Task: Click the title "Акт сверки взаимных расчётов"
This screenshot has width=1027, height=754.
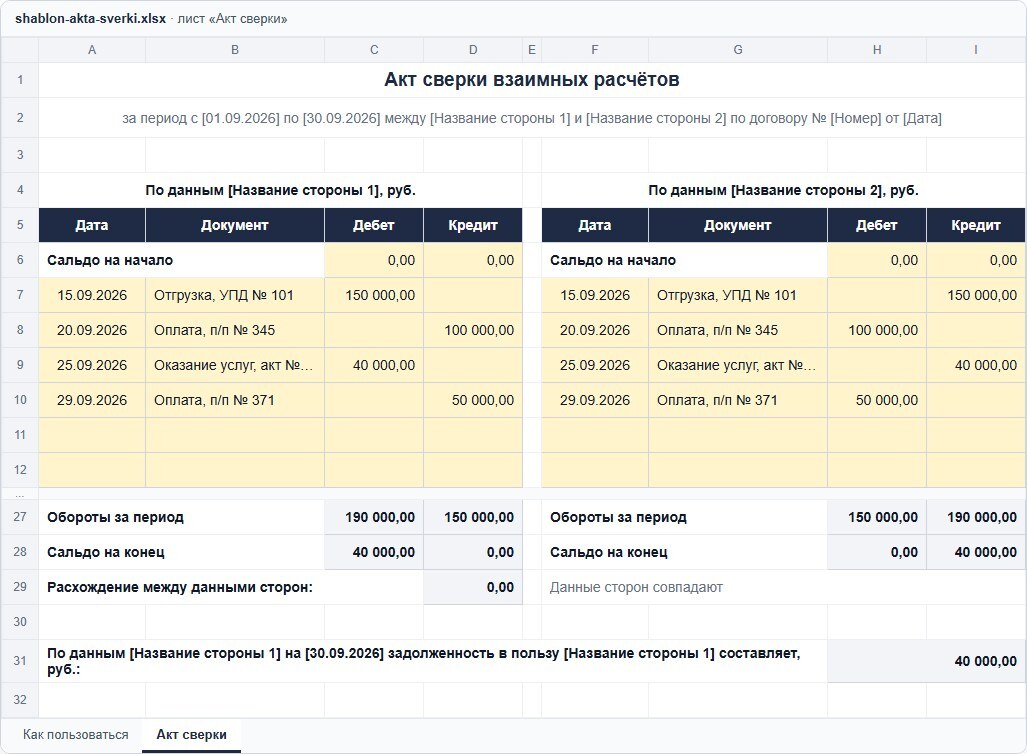Action: (532, 80)
